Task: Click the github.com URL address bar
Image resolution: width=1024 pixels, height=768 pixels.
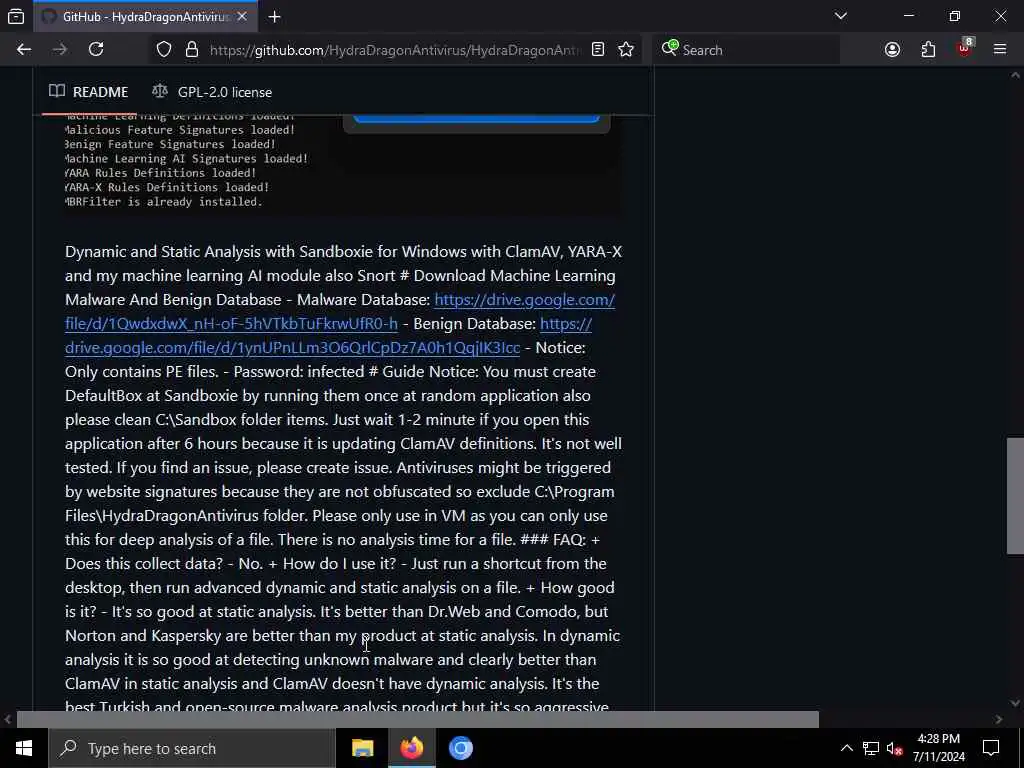Action: pyautogui.click(x=394, y=50)
